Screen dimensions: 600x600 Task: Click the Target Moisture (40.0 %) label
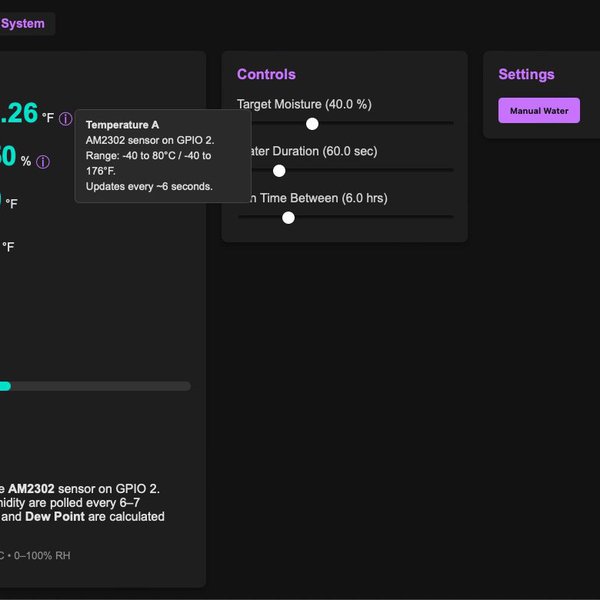(x=304, y=104)
